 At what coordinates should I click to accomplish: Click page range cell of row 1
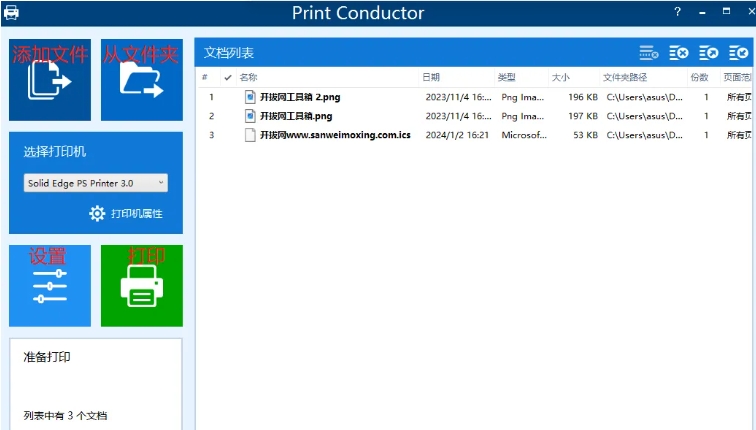click(x=739, y=97)
